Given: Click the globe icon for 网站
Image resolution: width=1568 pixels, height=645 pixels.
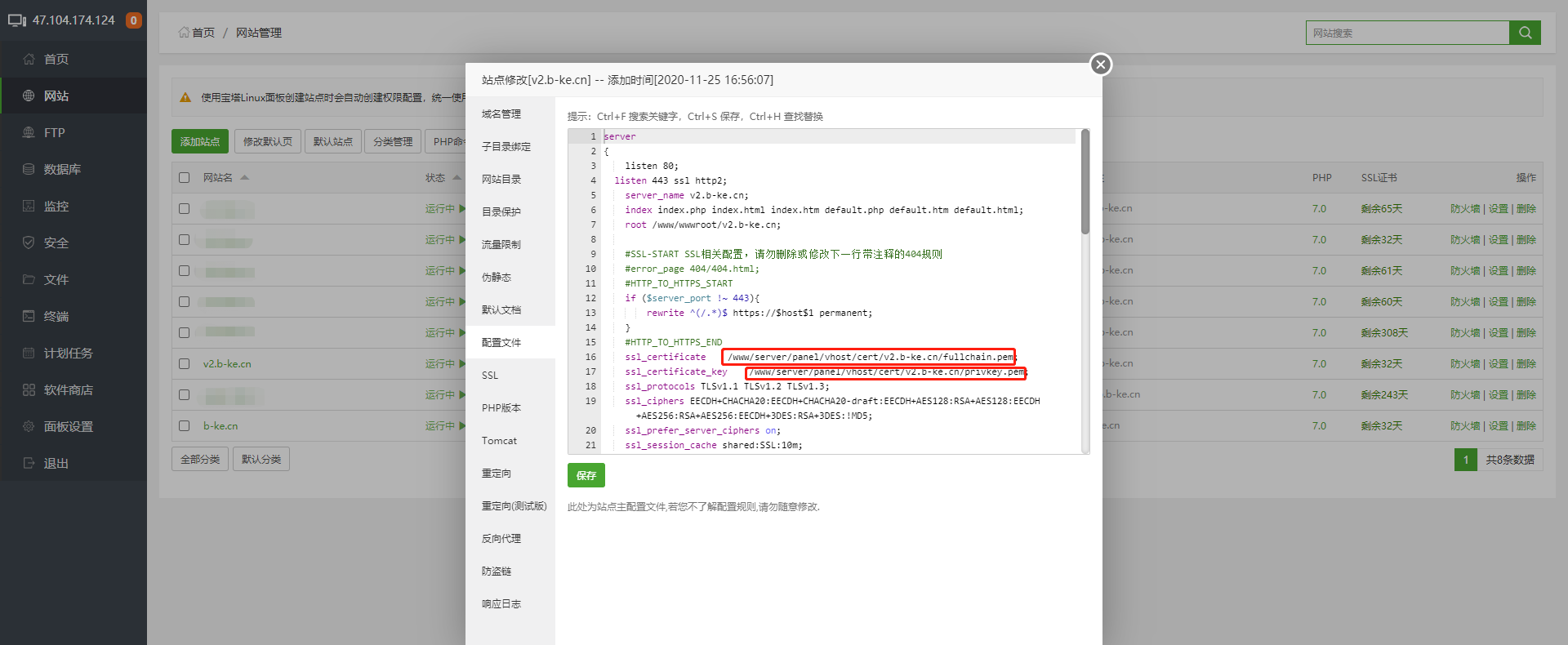Looking at the screenshot, I should pyautogui.click(x=29, y=96).
